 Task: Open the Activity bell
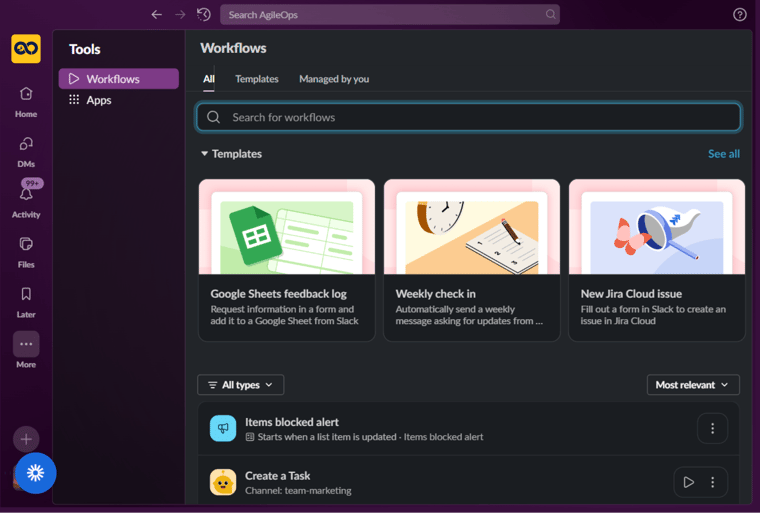26,200
